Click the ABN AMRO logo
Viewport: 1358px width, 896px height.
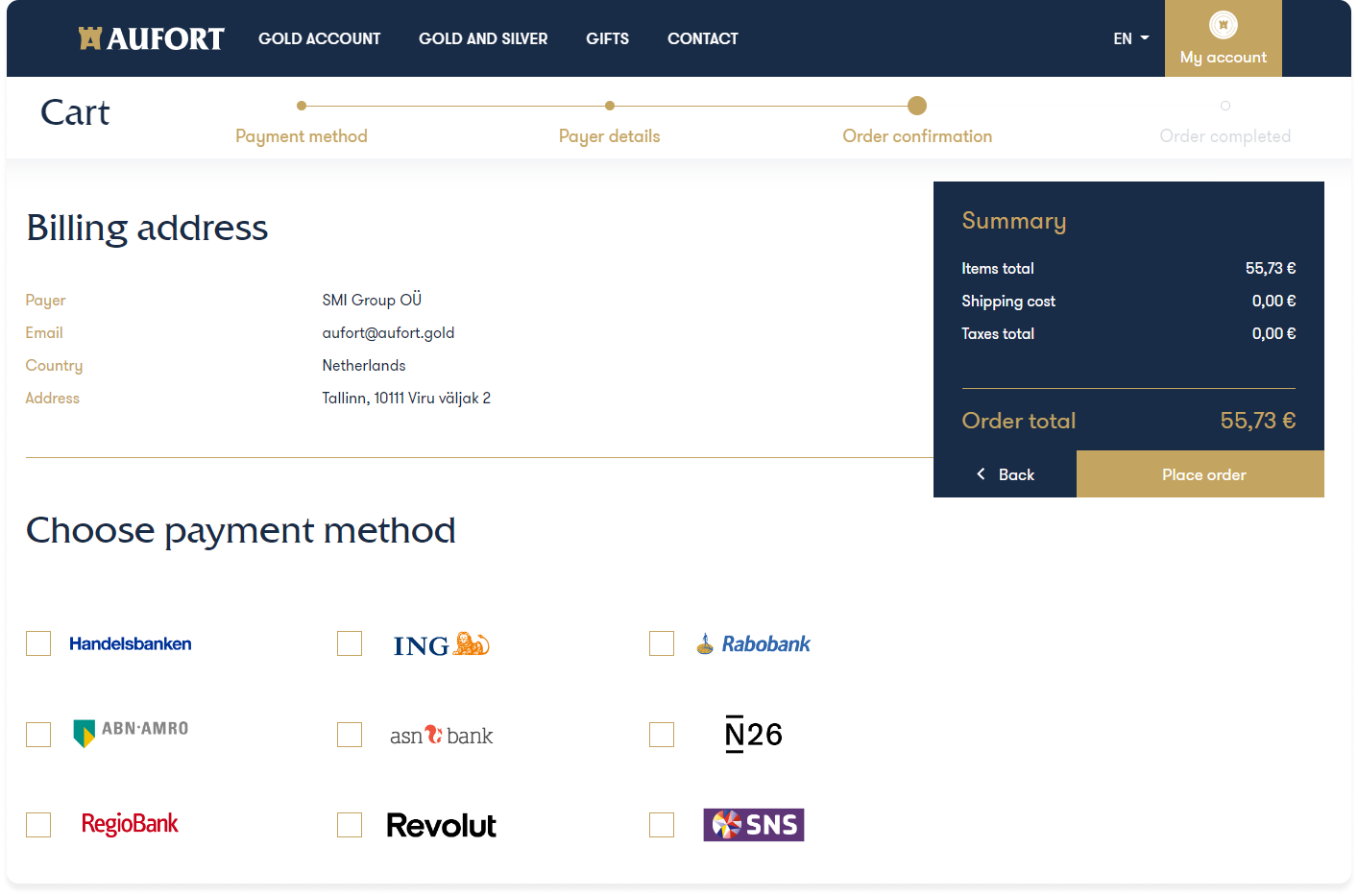(x=131, y=731)
